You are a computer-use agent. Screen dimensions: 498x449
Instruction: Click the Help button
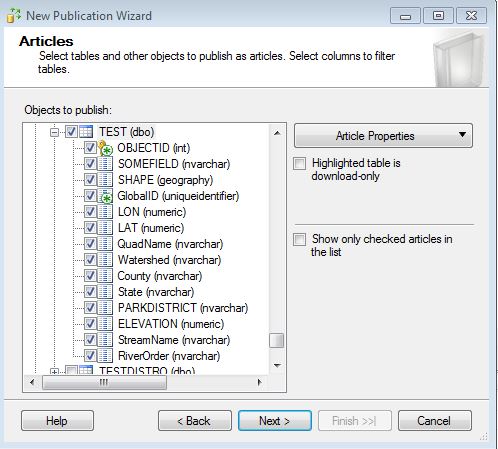point(57,421)
